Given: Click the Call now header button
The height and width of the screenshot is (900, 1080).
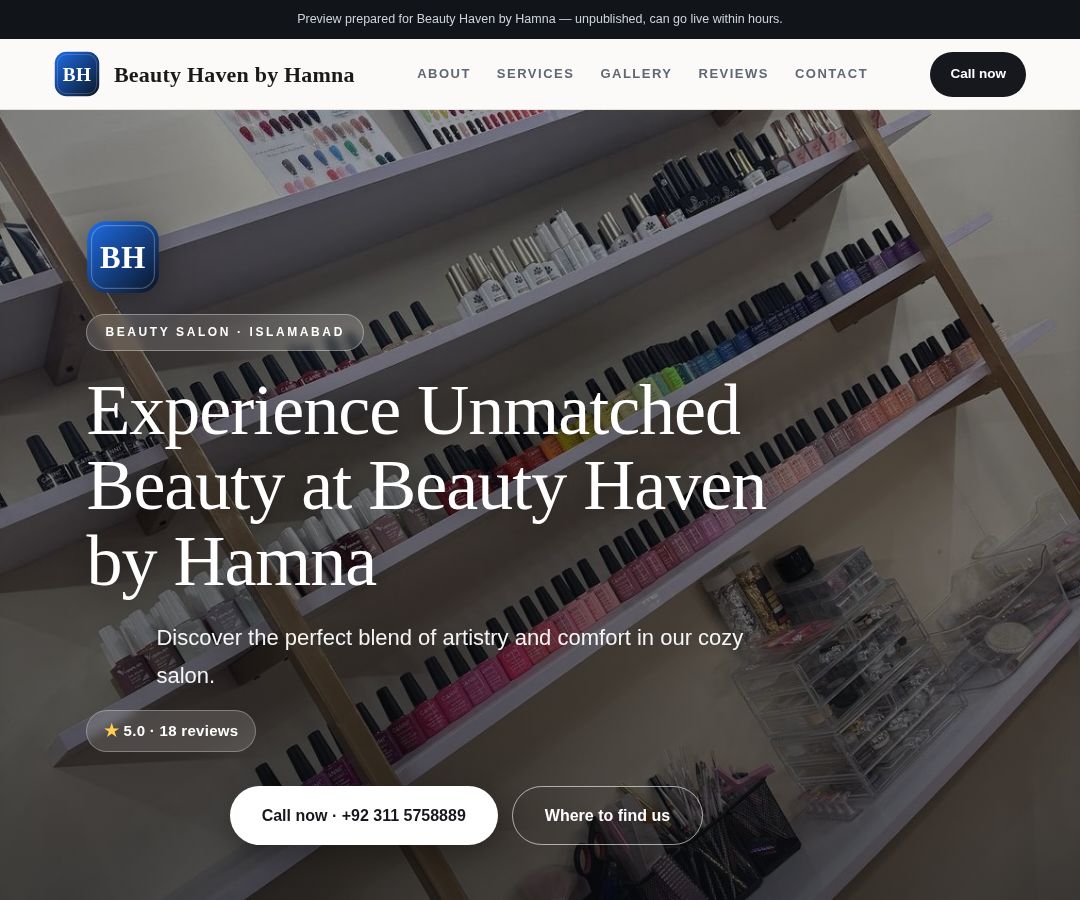Looking at the screenshot, I should [977, 74].
